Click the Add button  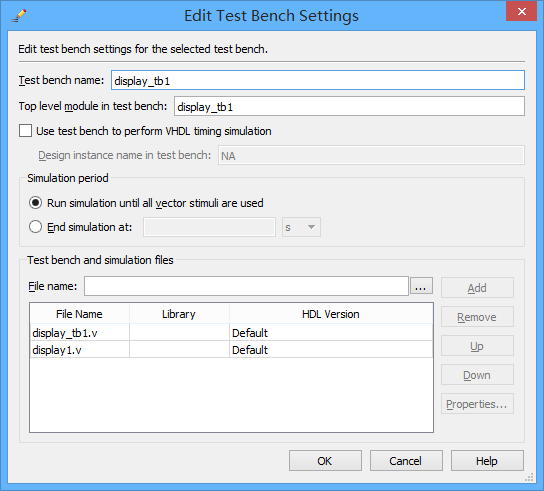[477, 288]
